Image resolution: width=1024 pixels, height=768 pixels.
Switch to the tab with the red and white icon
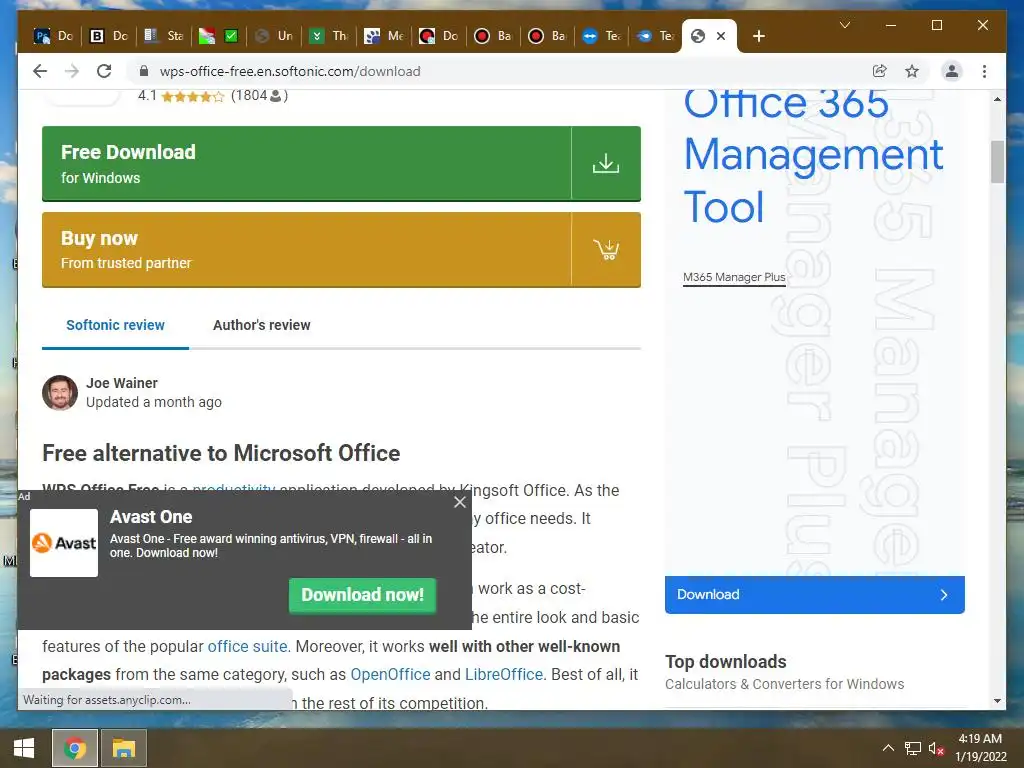(x=206, y=36)
